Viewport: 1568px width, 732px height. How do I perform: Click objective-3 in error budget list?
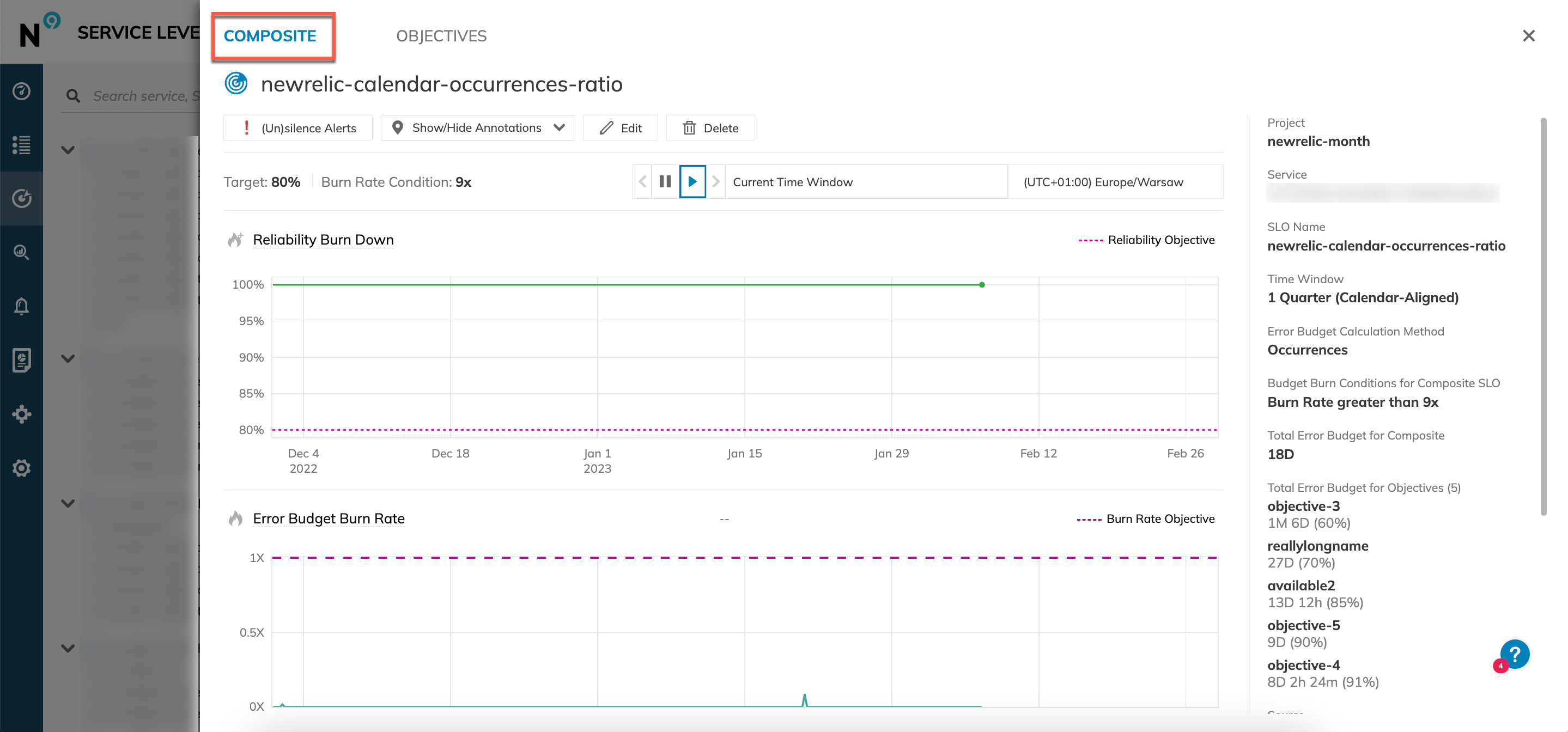coord(1303,507)
